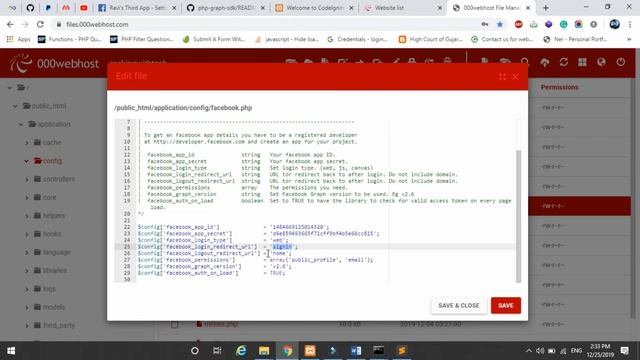Viewport: 640px width, 360px height.
Task: Open Functions - PHP bookmark
Action: pos(70,39)
